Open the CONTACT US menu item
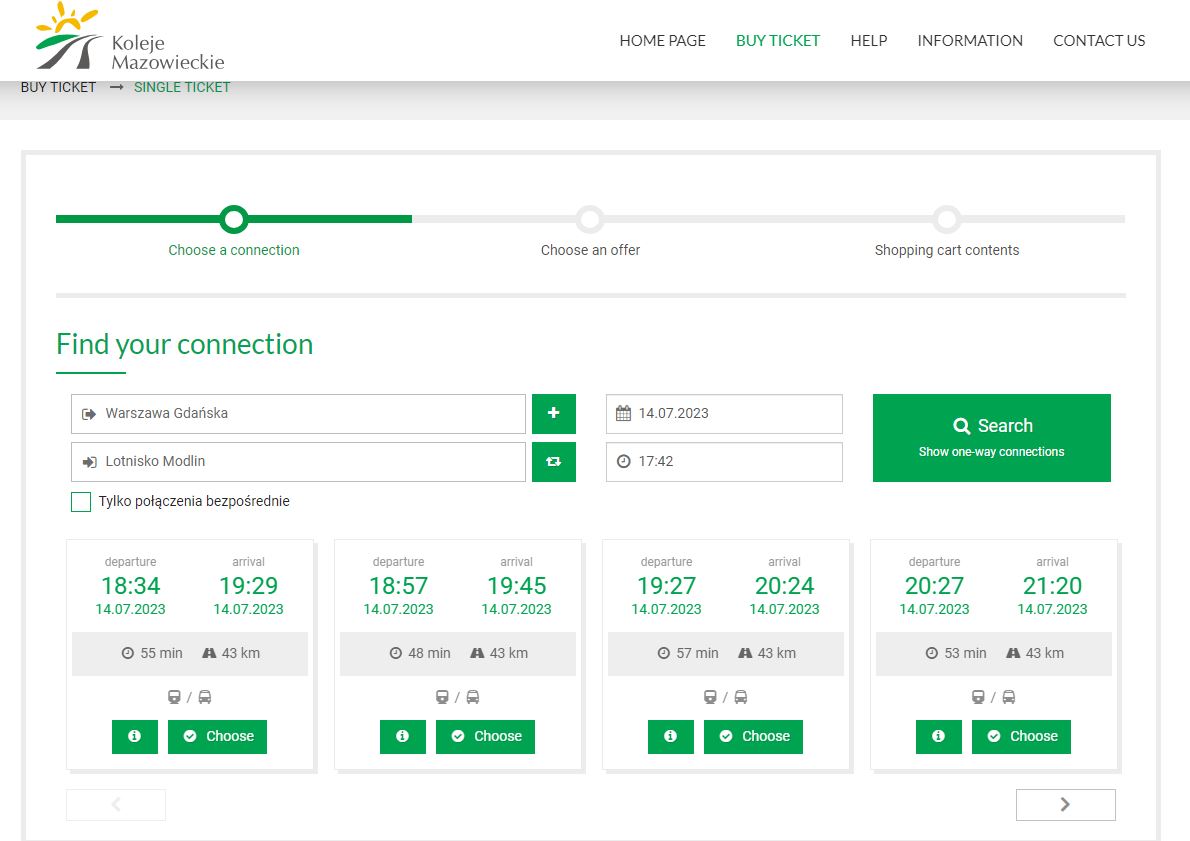1190x841 pixels. [x=1099, y=41]
